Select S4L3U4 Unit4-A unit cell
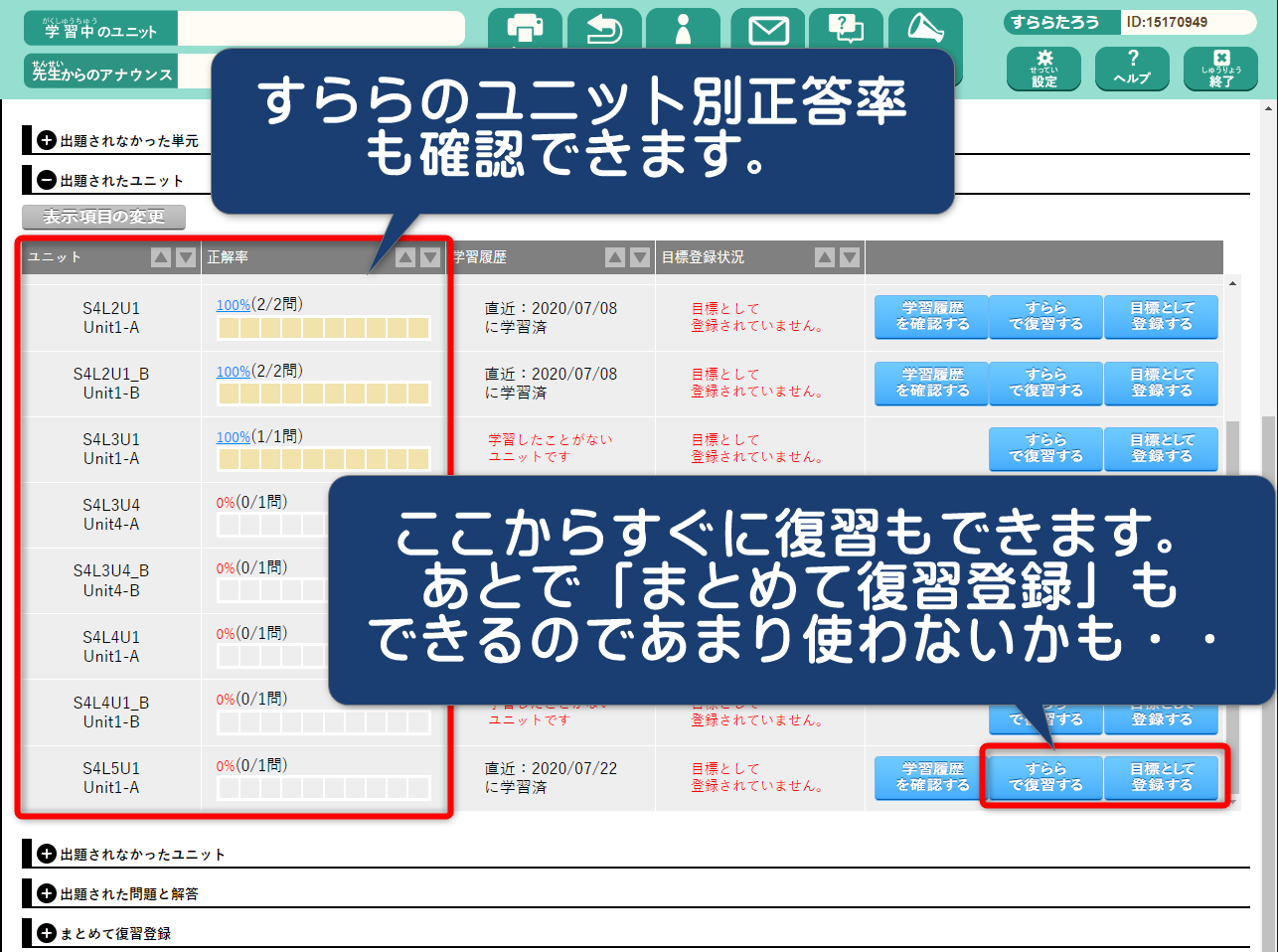 [111, 515]
